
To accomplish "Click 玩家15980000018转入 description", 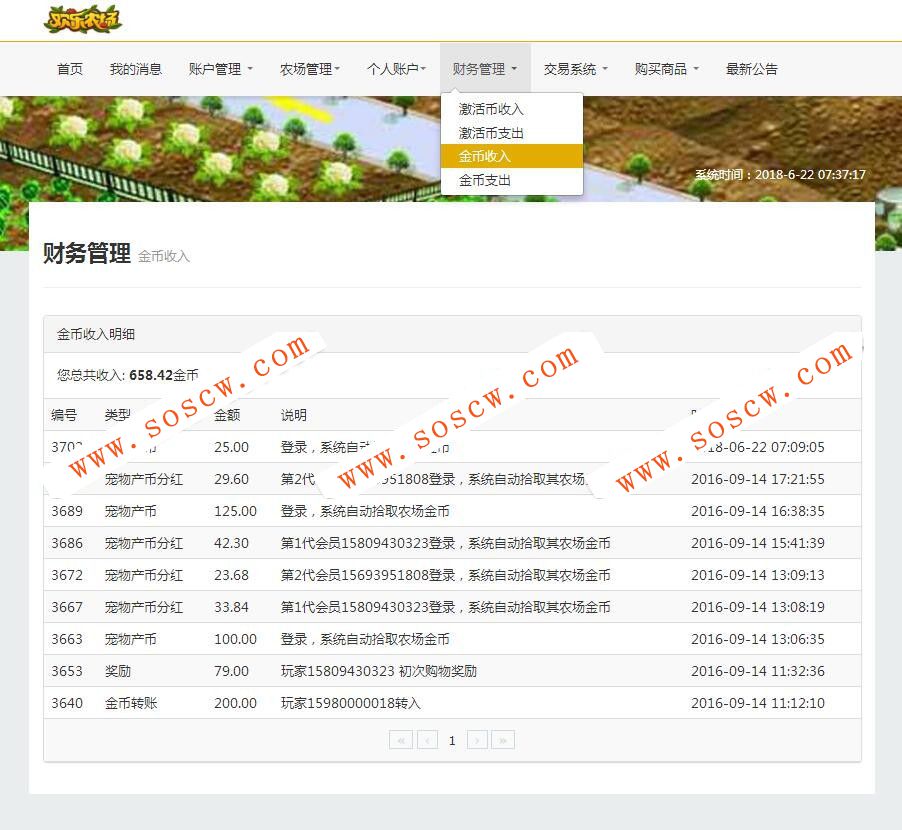I will (351, 703).
